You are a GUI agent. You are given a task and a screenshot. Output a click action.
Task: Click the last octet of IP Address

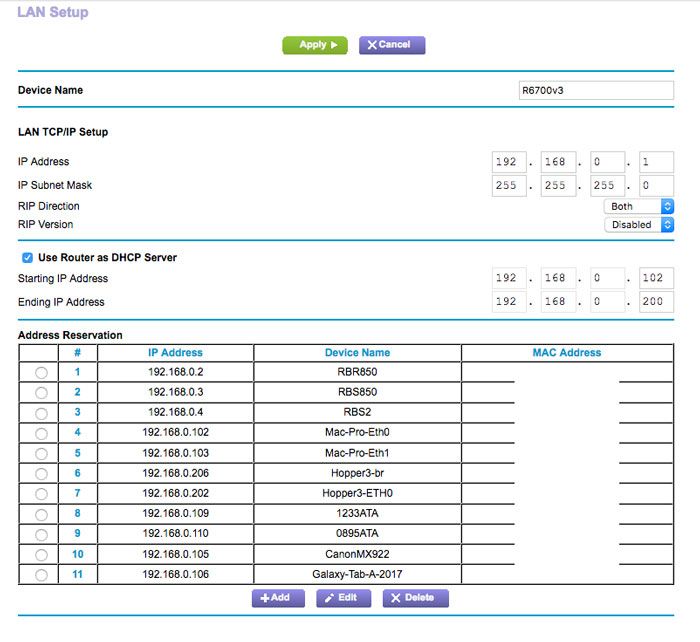tap(657, 162)
